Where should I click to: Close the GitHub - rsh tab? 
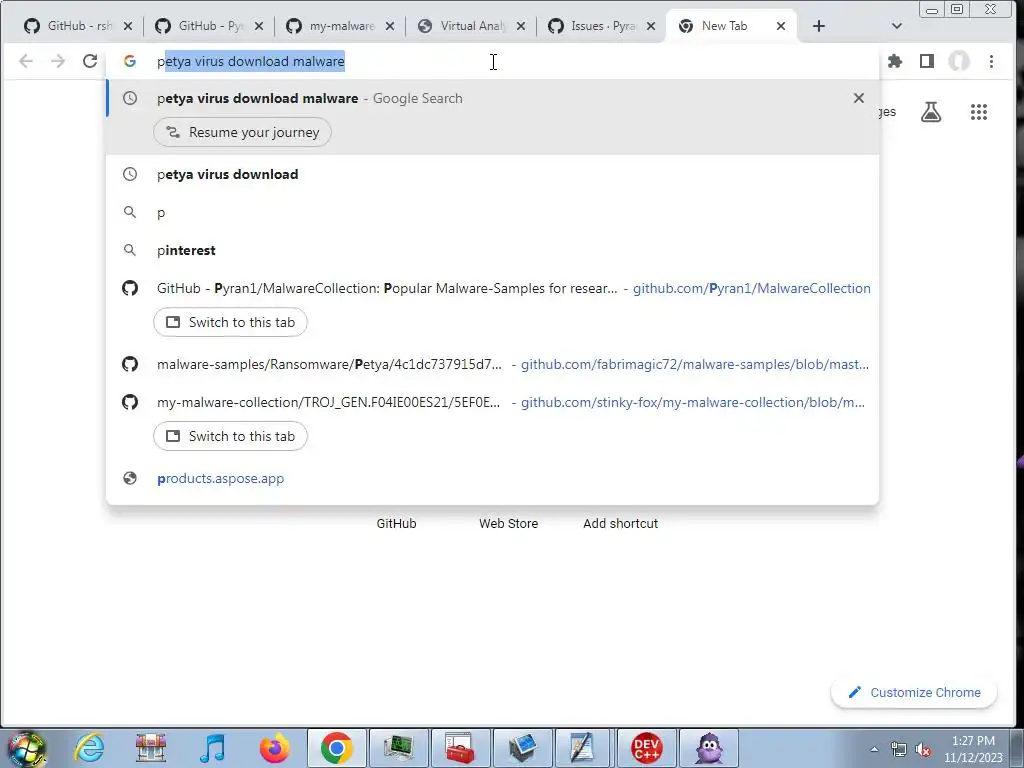coord(128,26)
